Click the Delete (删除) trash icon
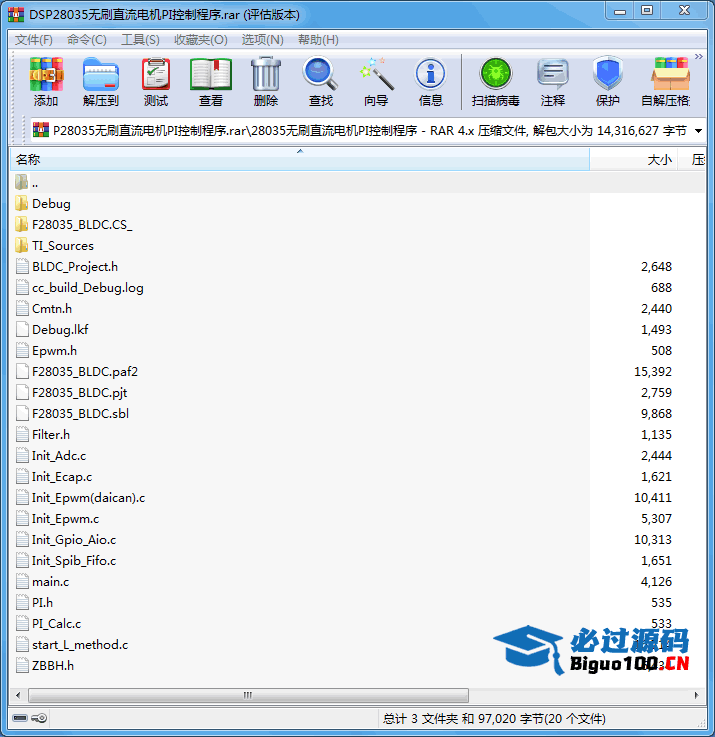 coord(266,81)
